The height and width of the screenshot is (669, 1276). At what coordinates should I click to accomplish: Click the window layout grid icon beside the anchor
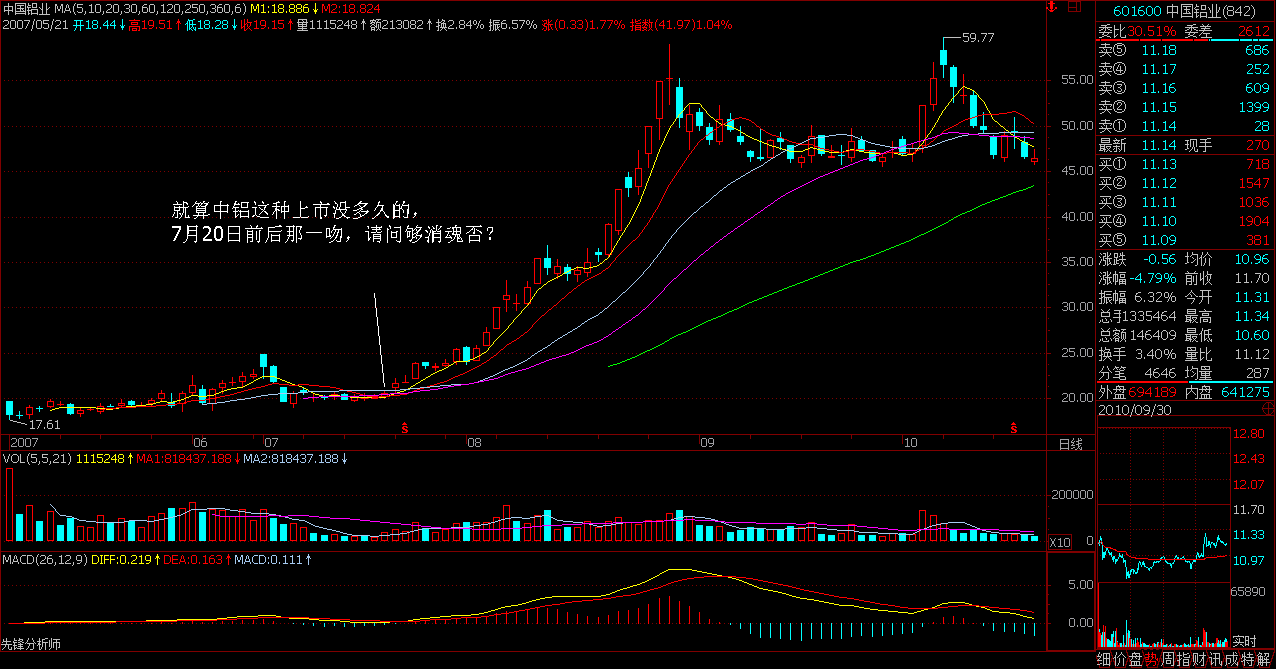tap(1074, 8)
